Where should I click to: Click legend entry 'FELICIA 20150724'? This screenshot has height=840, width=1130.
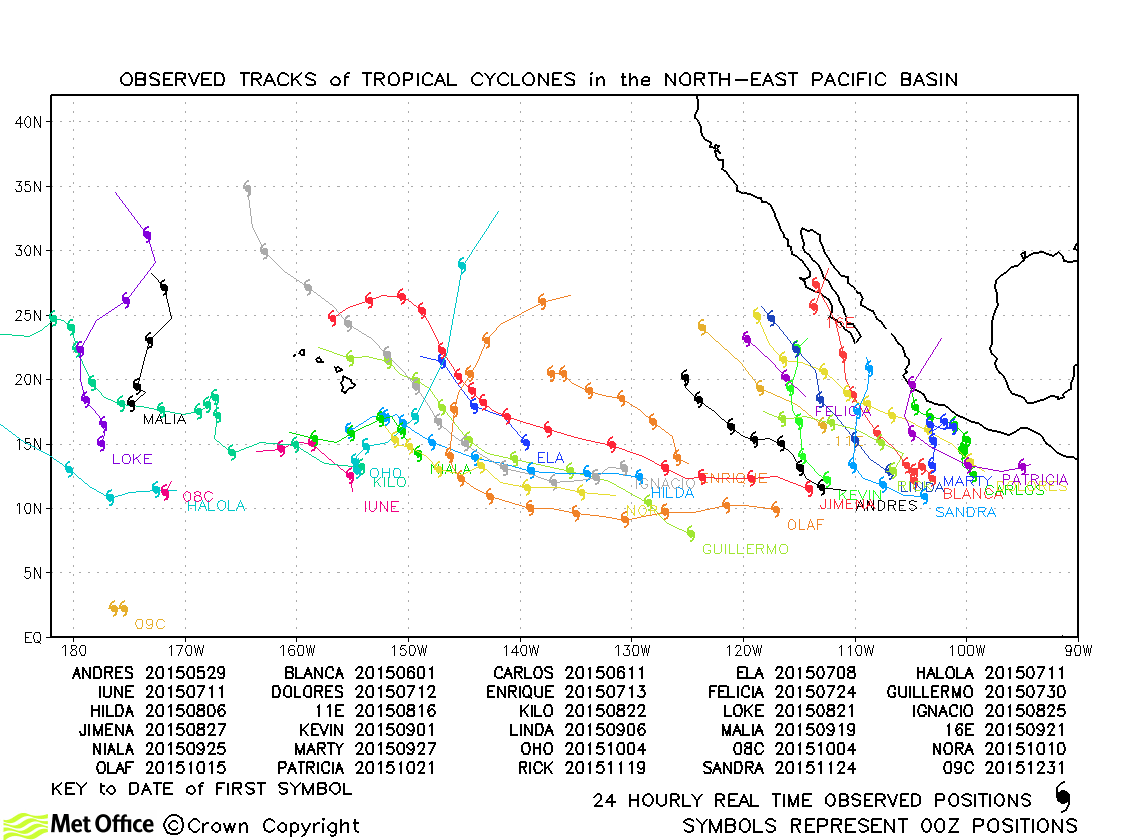[x=781, y=692]
